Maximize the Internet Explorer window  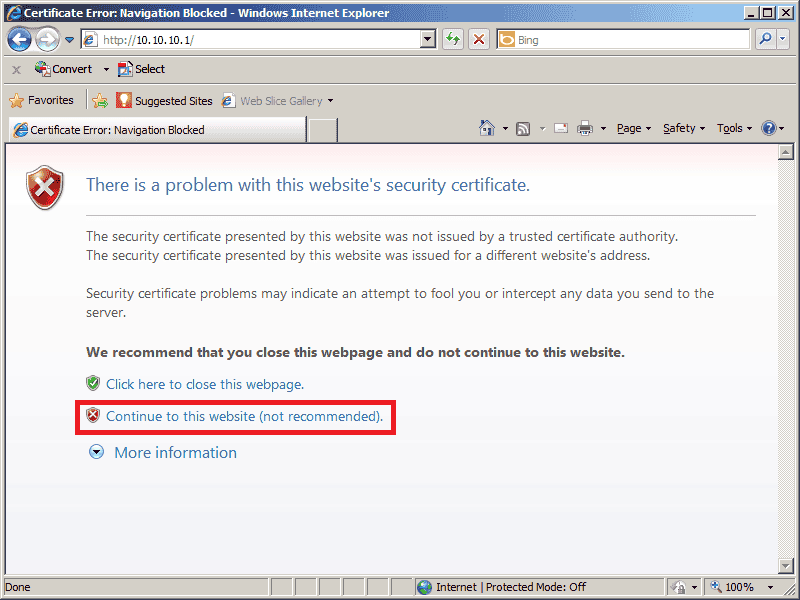coord(767,13)
